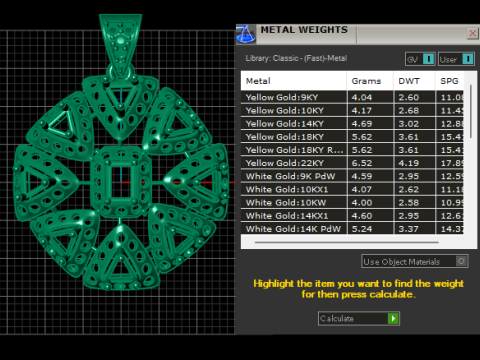Click the 3.37 DWT value
This screenshot has height=360, width=480.
[409, 229]
